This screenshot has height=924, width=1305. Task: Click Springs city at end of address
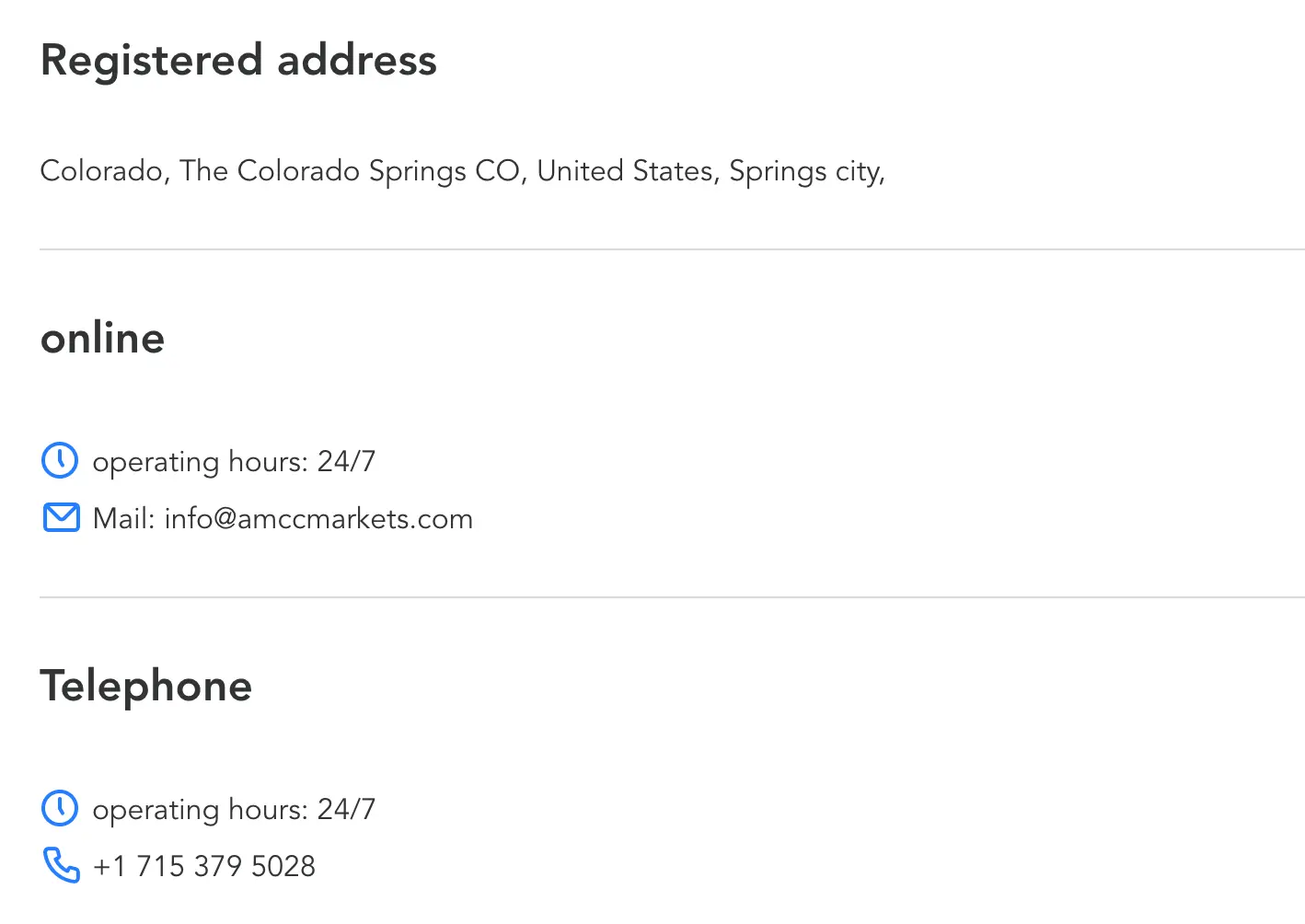coord(807,172)
